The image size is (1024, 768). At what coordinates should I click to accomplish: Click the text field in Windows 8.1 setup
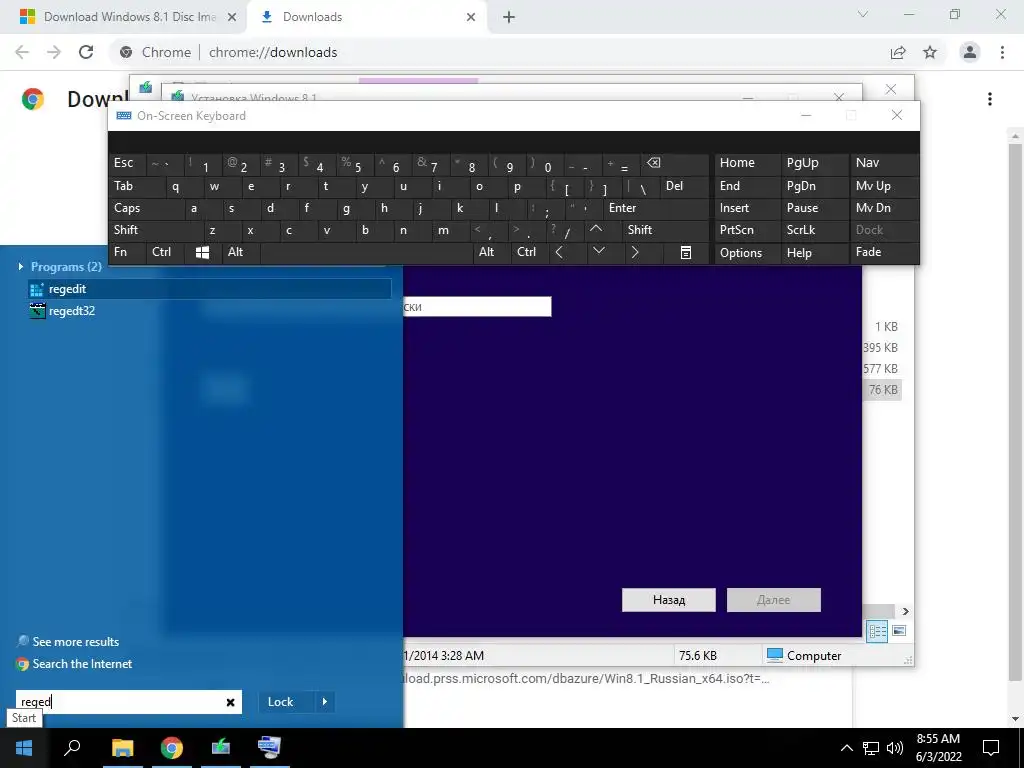click(477, 306)
